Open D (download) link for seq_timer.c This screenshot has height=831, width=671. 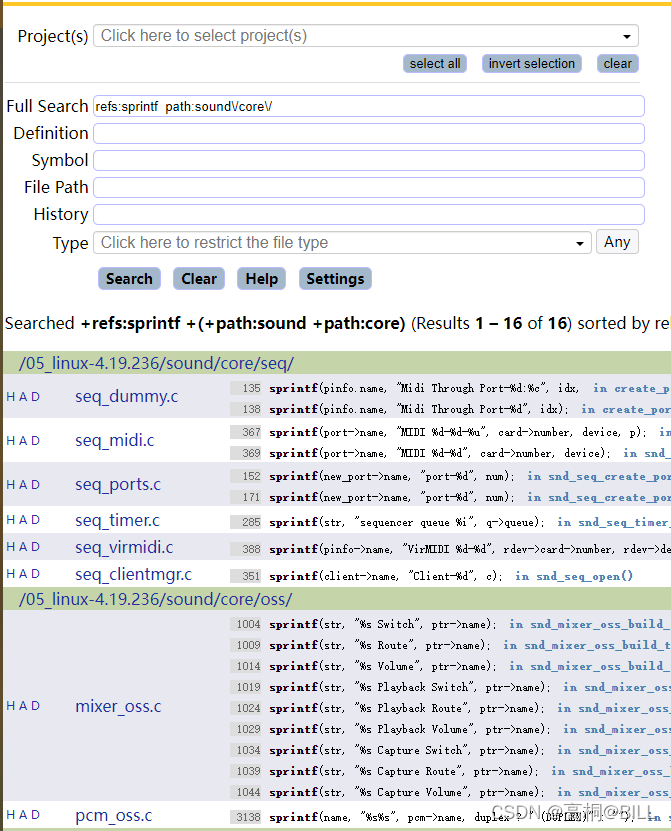pos(36,520)
